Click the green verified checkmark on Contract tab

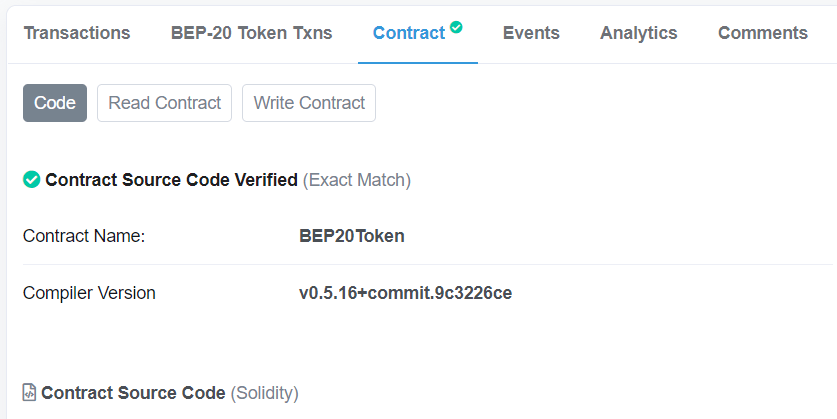click(x=456, y=27)
